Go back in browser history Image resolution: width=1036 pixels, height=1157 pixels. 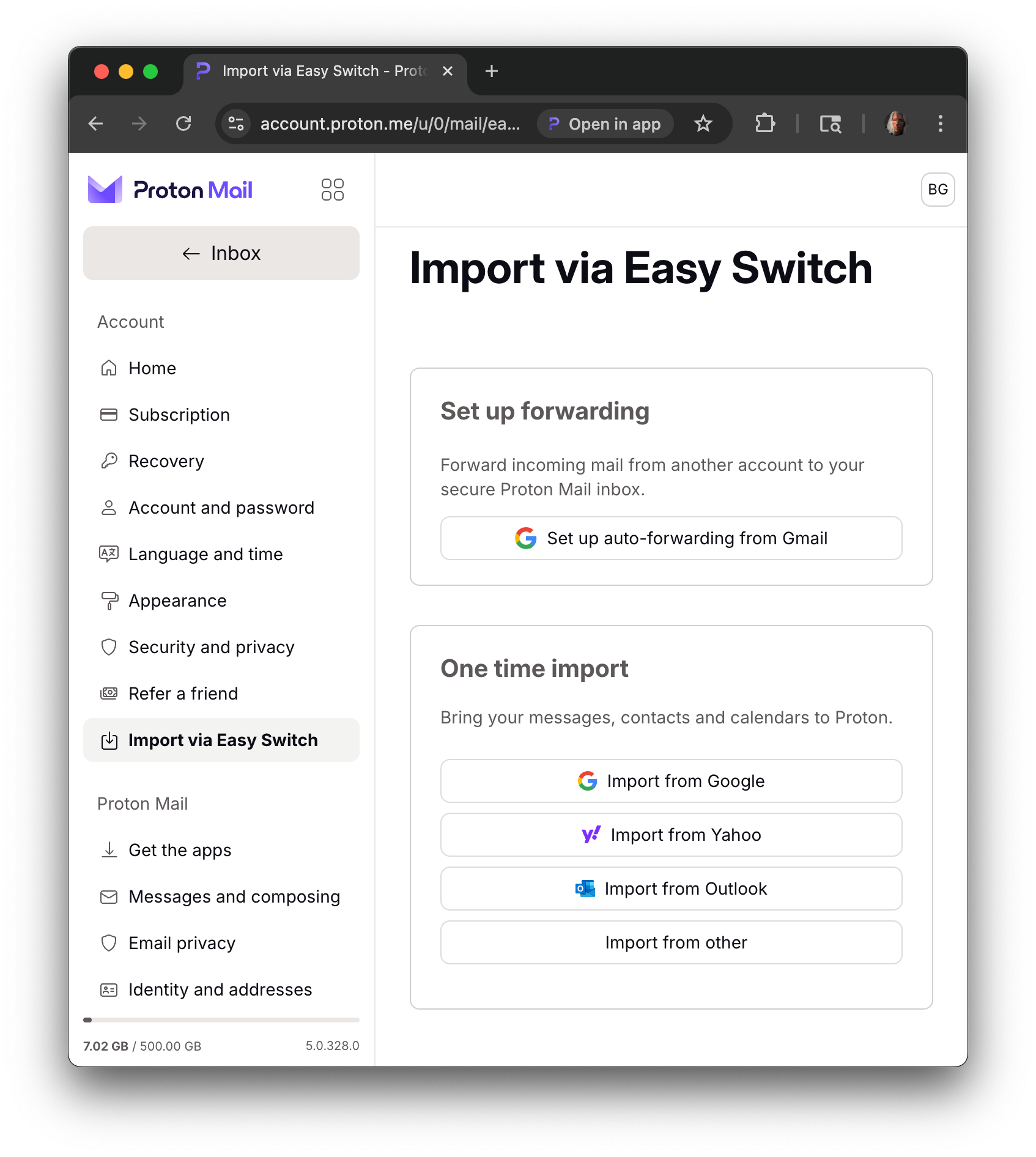click(x=96, y=124)
